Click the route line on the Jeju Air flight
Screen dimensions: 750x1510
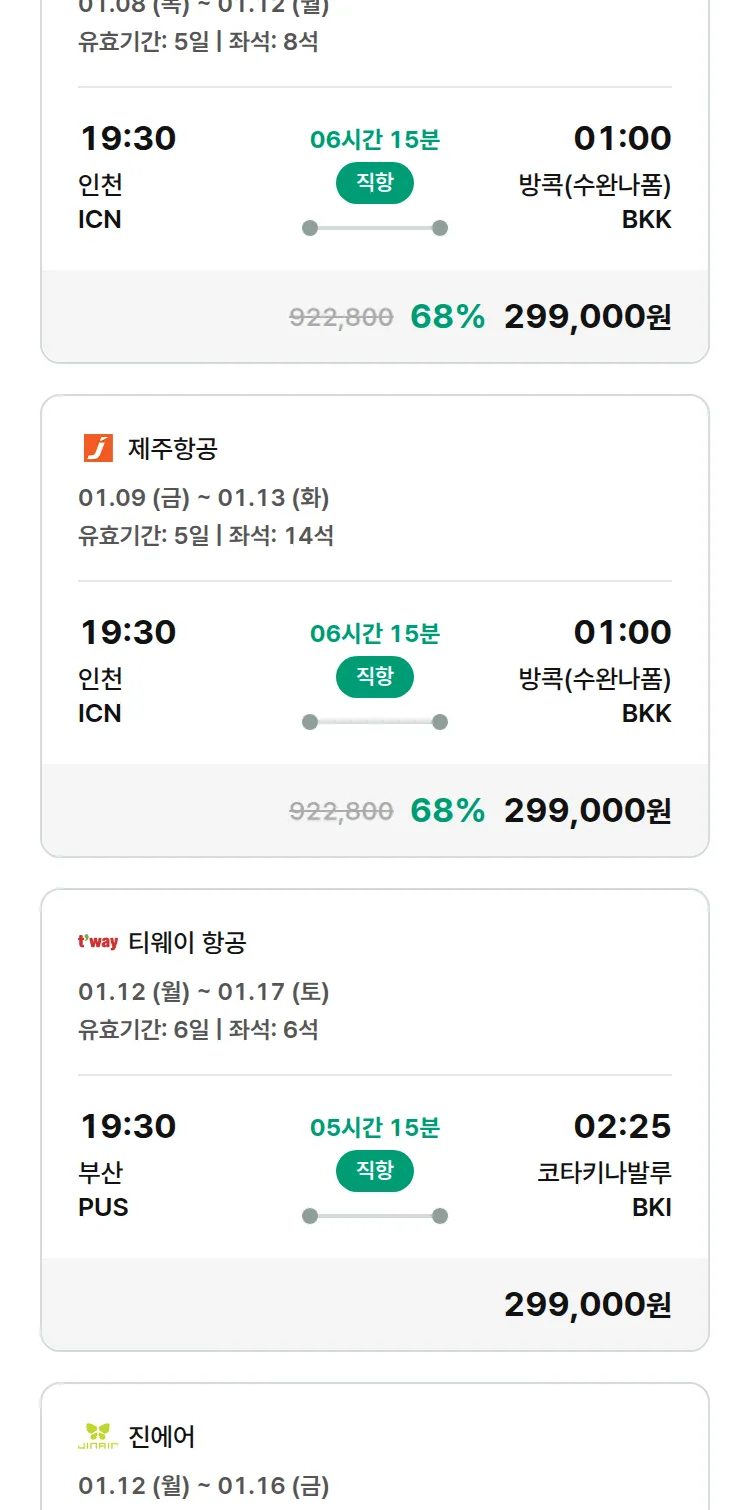375,722
